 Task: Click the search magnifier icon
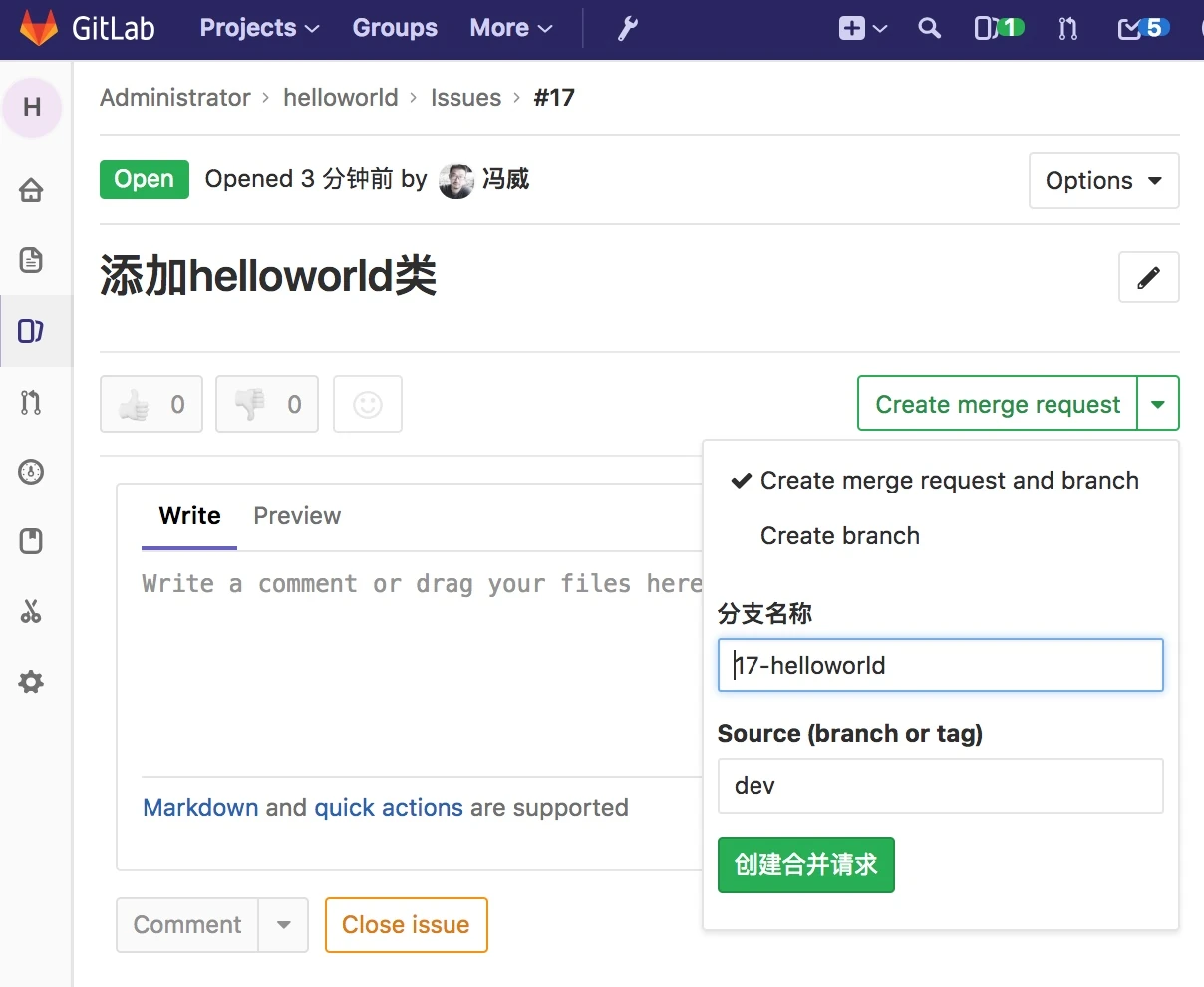(x=929, y=28)
